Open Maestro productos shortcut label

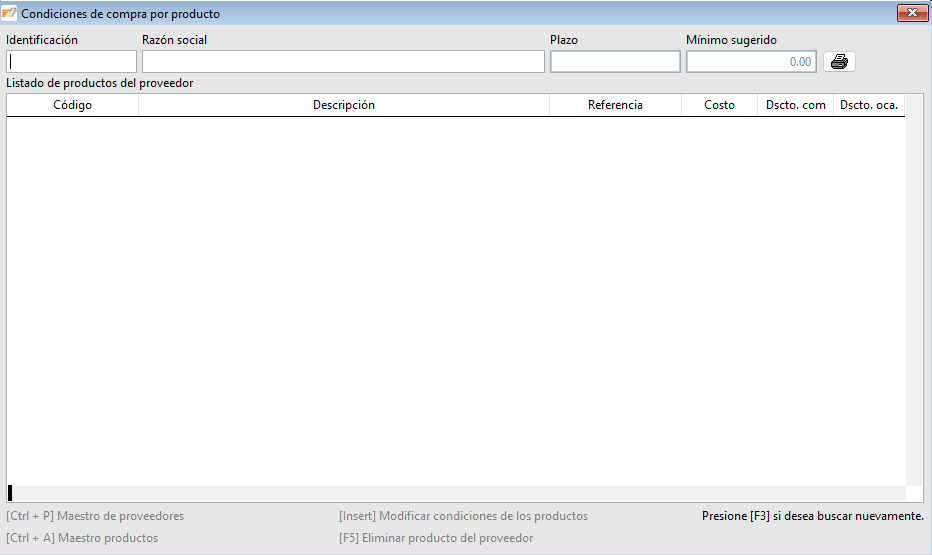coord(82,538)
